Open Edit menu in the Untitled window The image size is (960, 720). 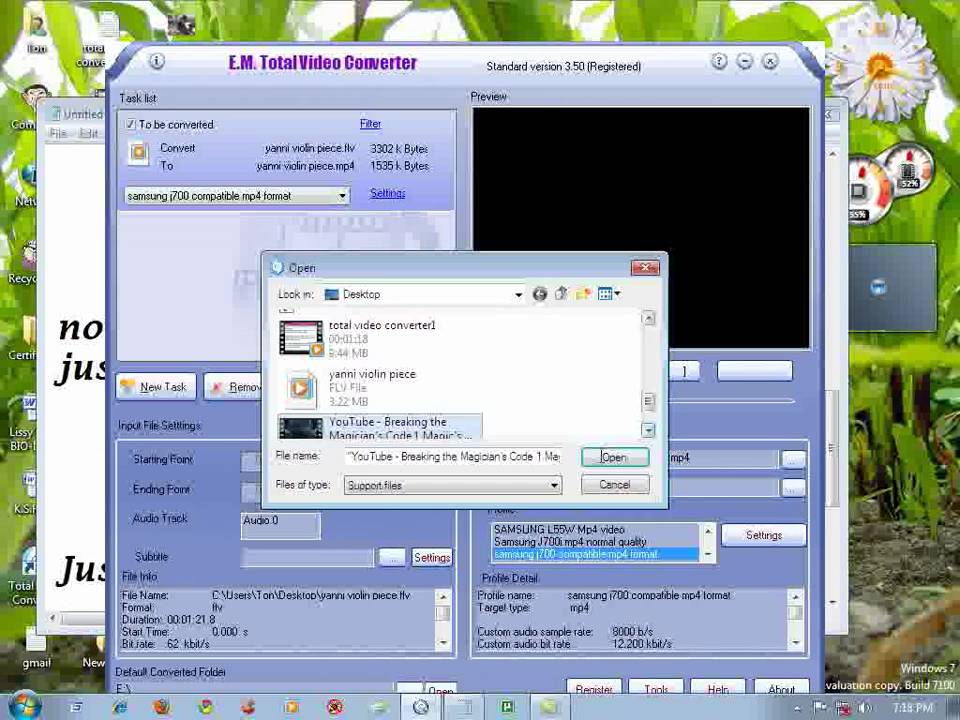(89, 133)
